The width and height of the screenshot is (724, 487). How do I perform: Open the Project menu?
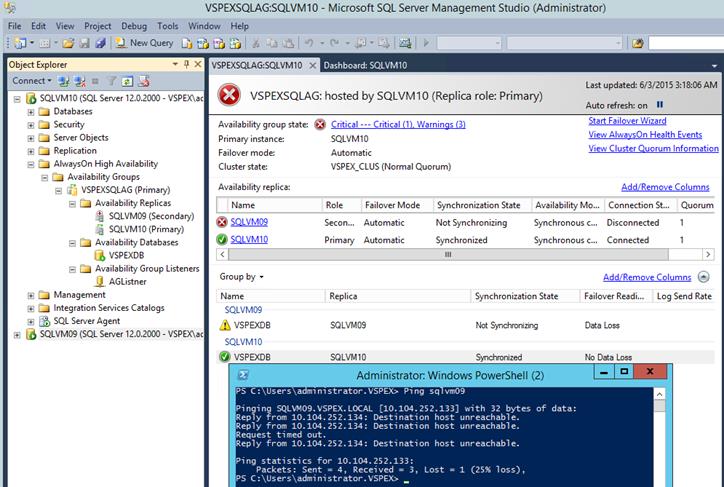[97, 26]
